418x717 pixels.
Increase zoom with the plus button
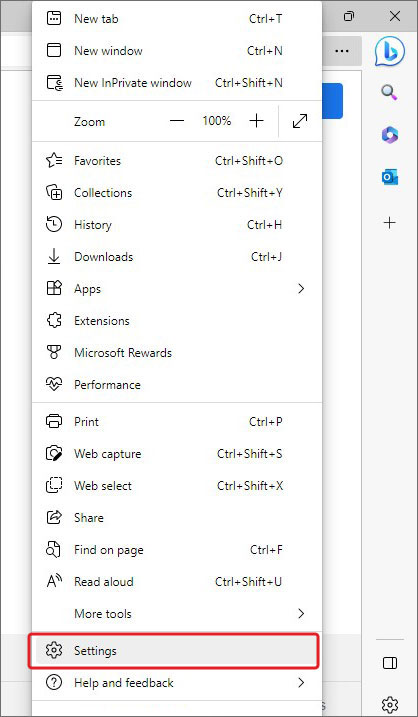tap(257, 121)
